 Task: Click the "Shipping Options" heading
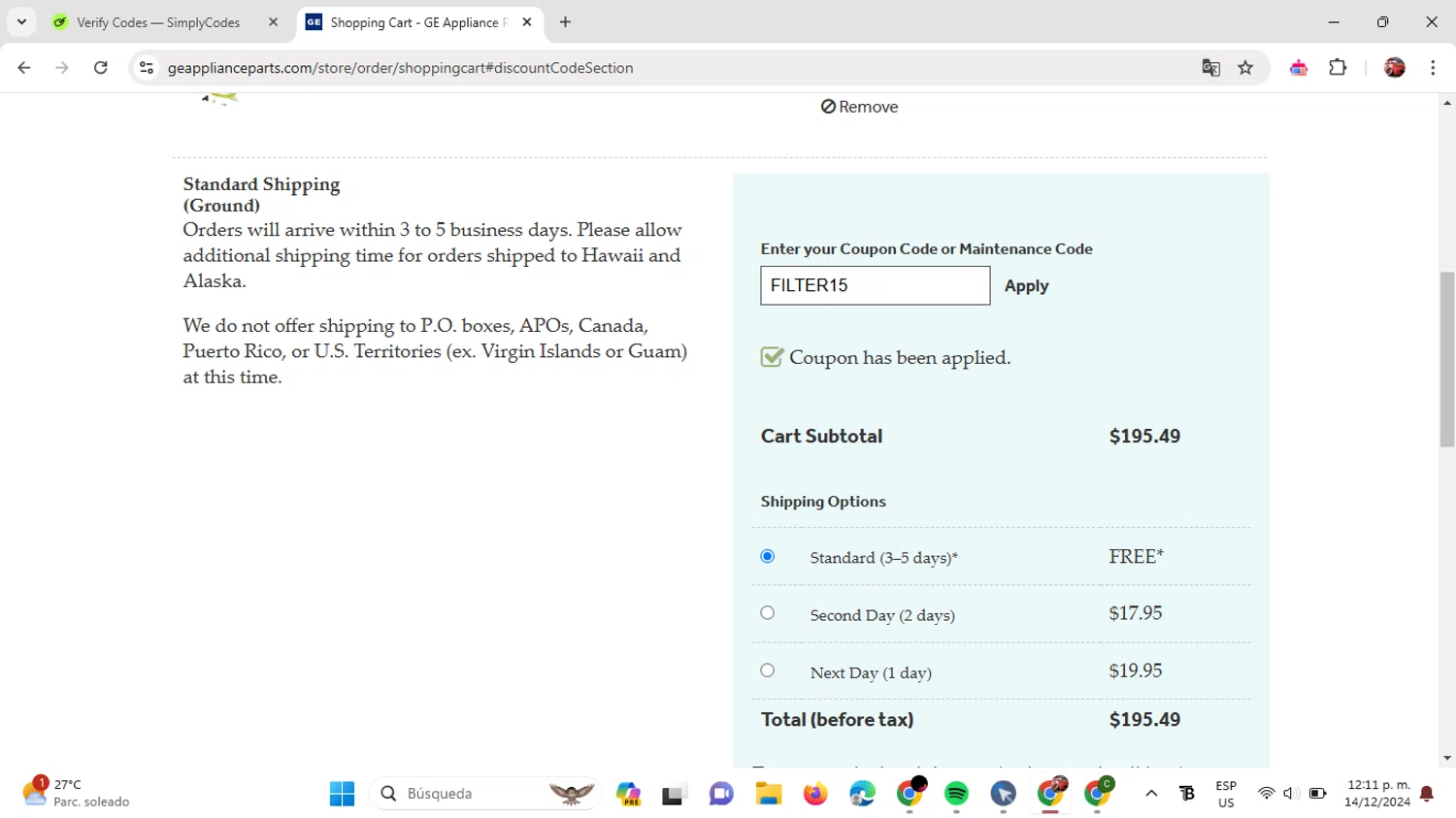pyautogui.click(x=823, y=502)
